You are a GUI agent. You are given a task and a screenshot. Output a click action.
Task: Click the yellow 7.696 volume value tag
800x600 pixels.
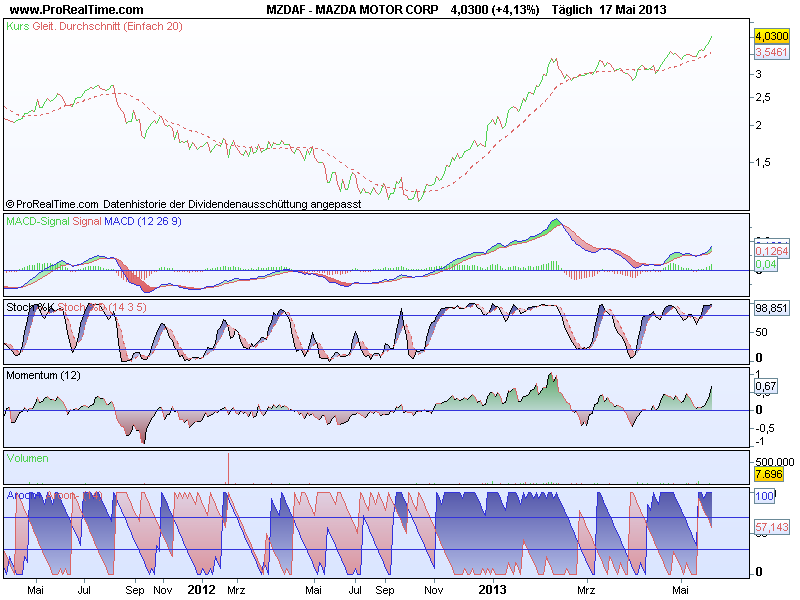(768, 474)
